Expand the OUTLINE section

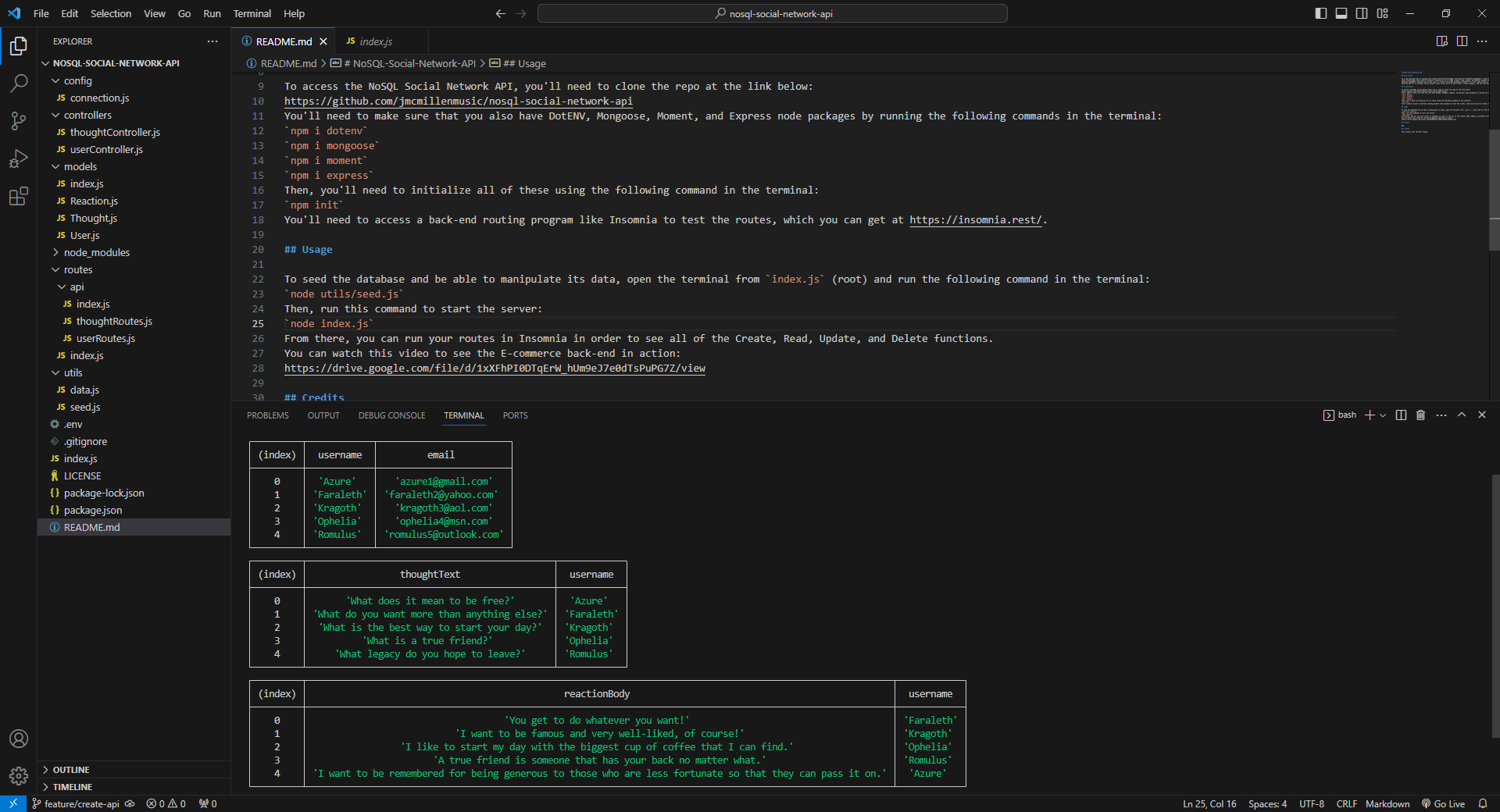coord(134,770)
